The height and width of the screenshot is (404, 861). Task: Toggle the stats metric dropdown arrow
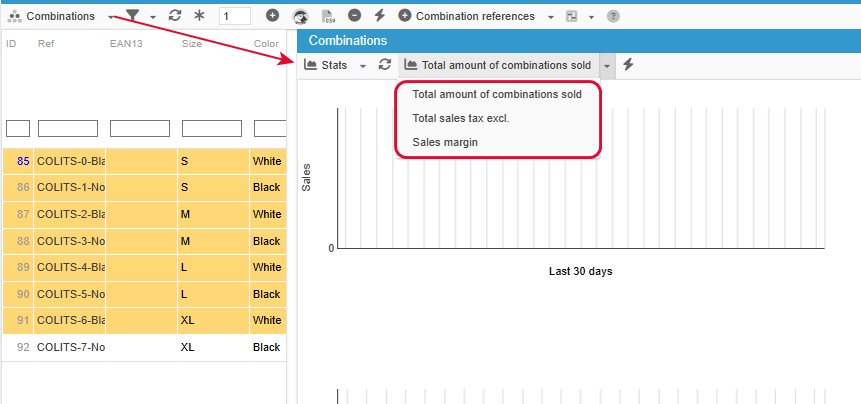pyautogui.click(x=607, y=66)
